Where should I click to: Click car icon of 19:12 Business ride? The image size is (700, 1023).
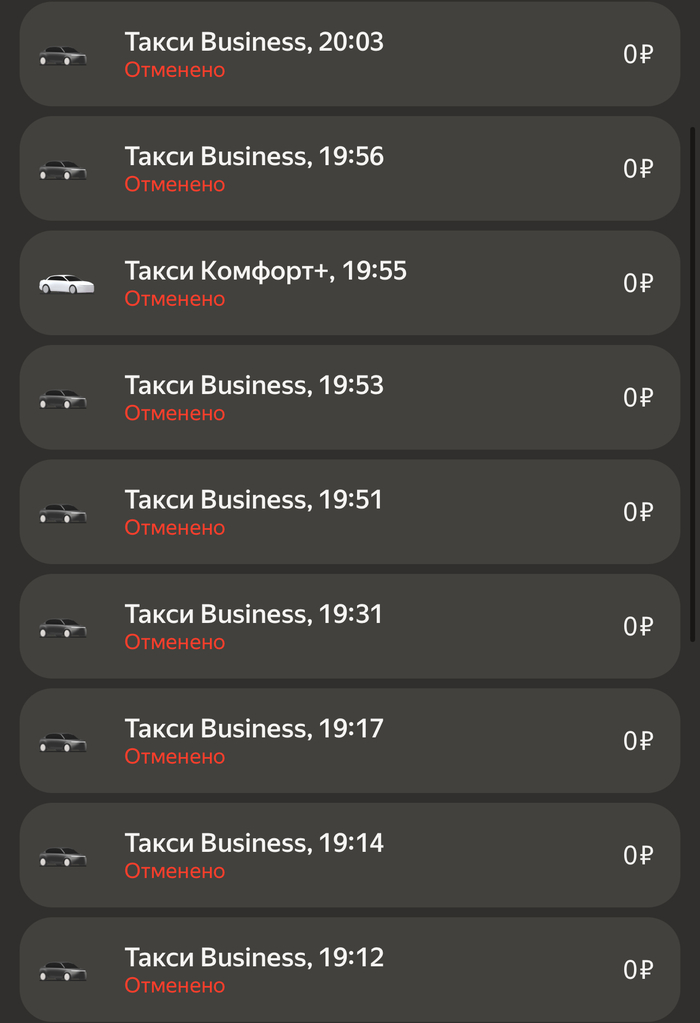pyautogui.click(x=63, y=971)
